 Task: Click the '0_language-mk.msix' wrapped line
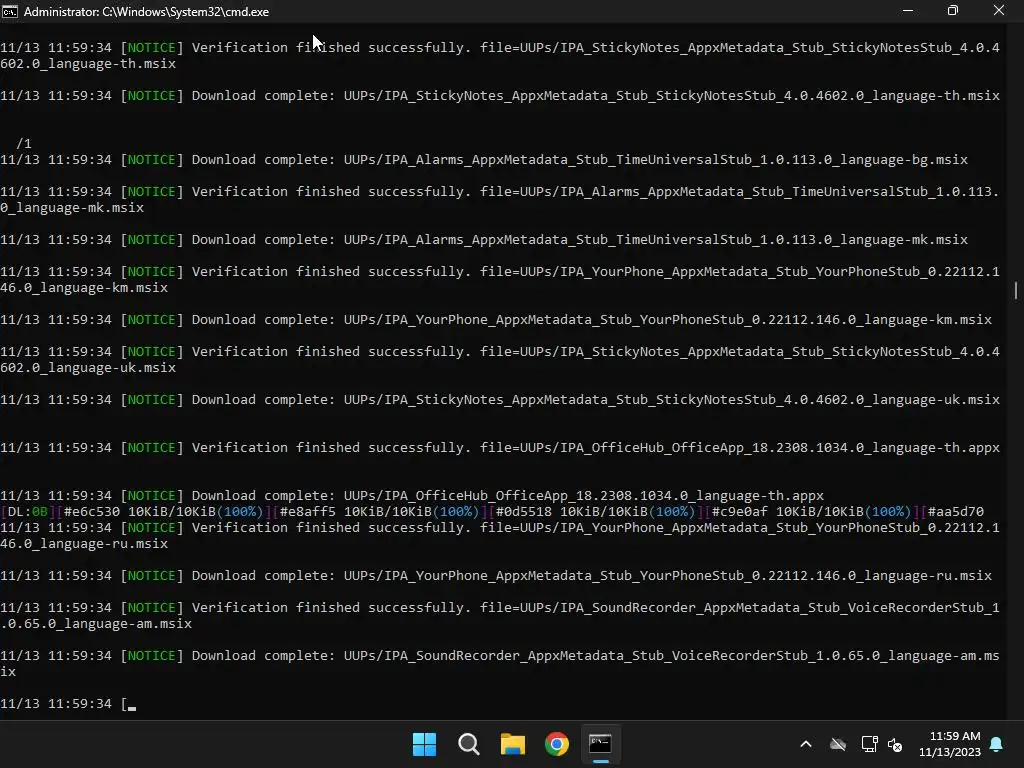72,208
